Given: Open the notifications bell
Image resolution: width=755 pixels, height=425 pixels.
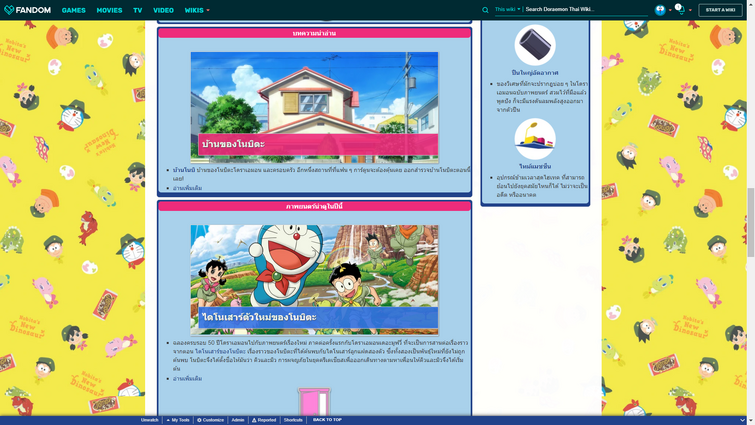Looking at the screenshot, I should [x=681, y=10].
